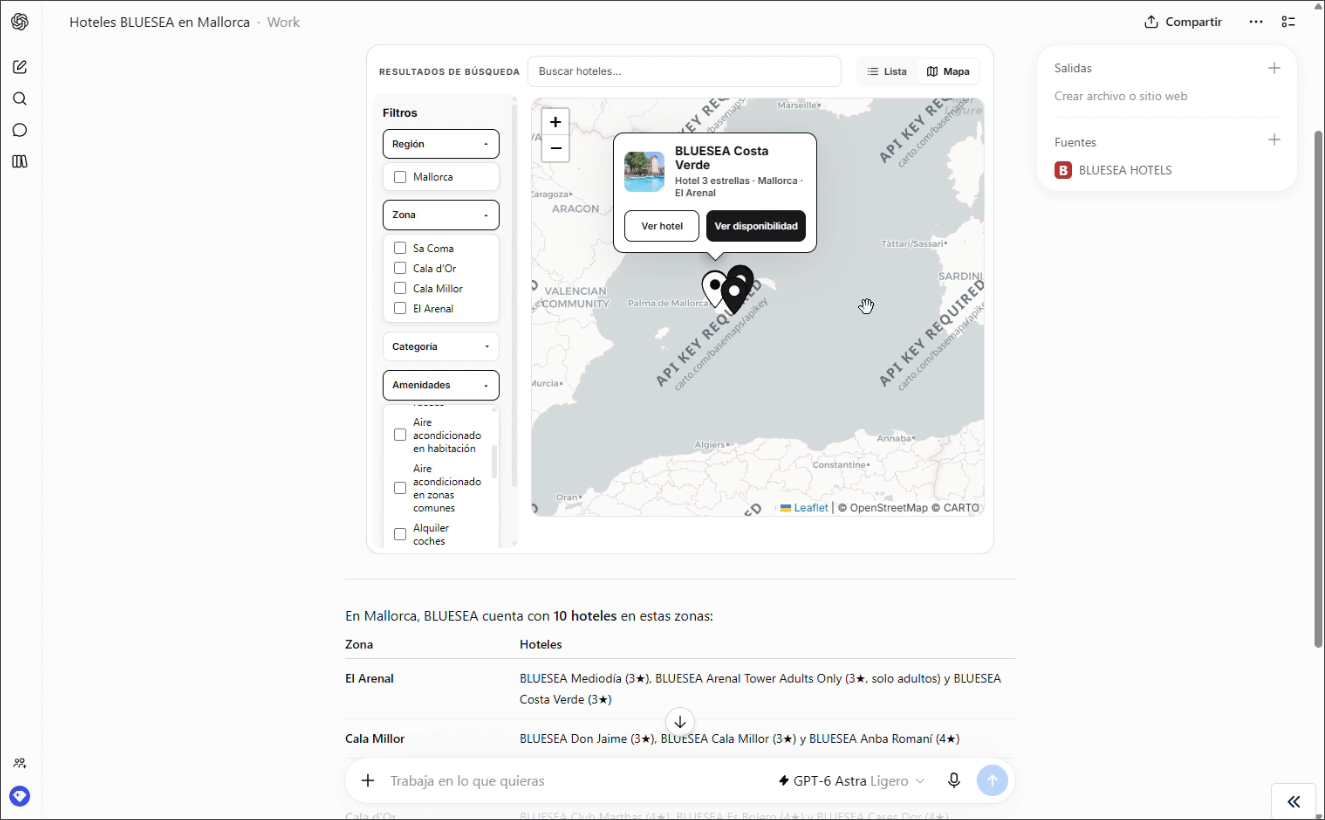Collapse the Amenidades filter dropdown

[441, 385]
